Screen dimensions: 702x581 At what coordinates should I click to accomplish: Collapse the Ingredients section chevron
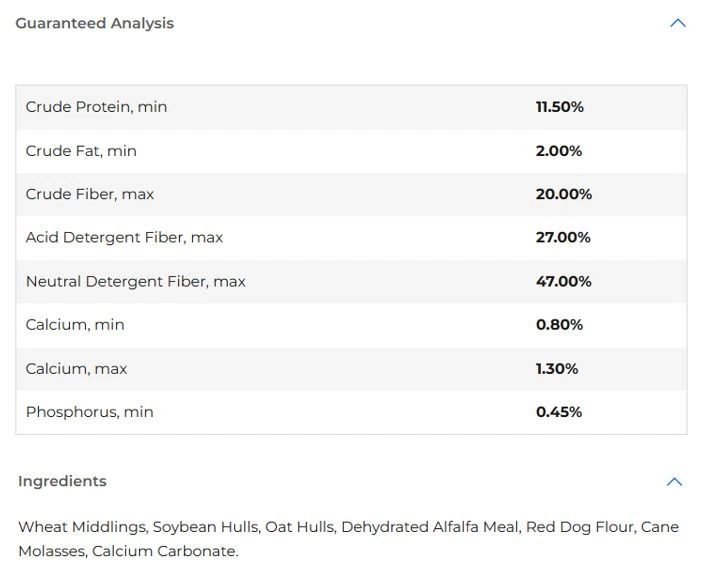(x=674, y=482)
